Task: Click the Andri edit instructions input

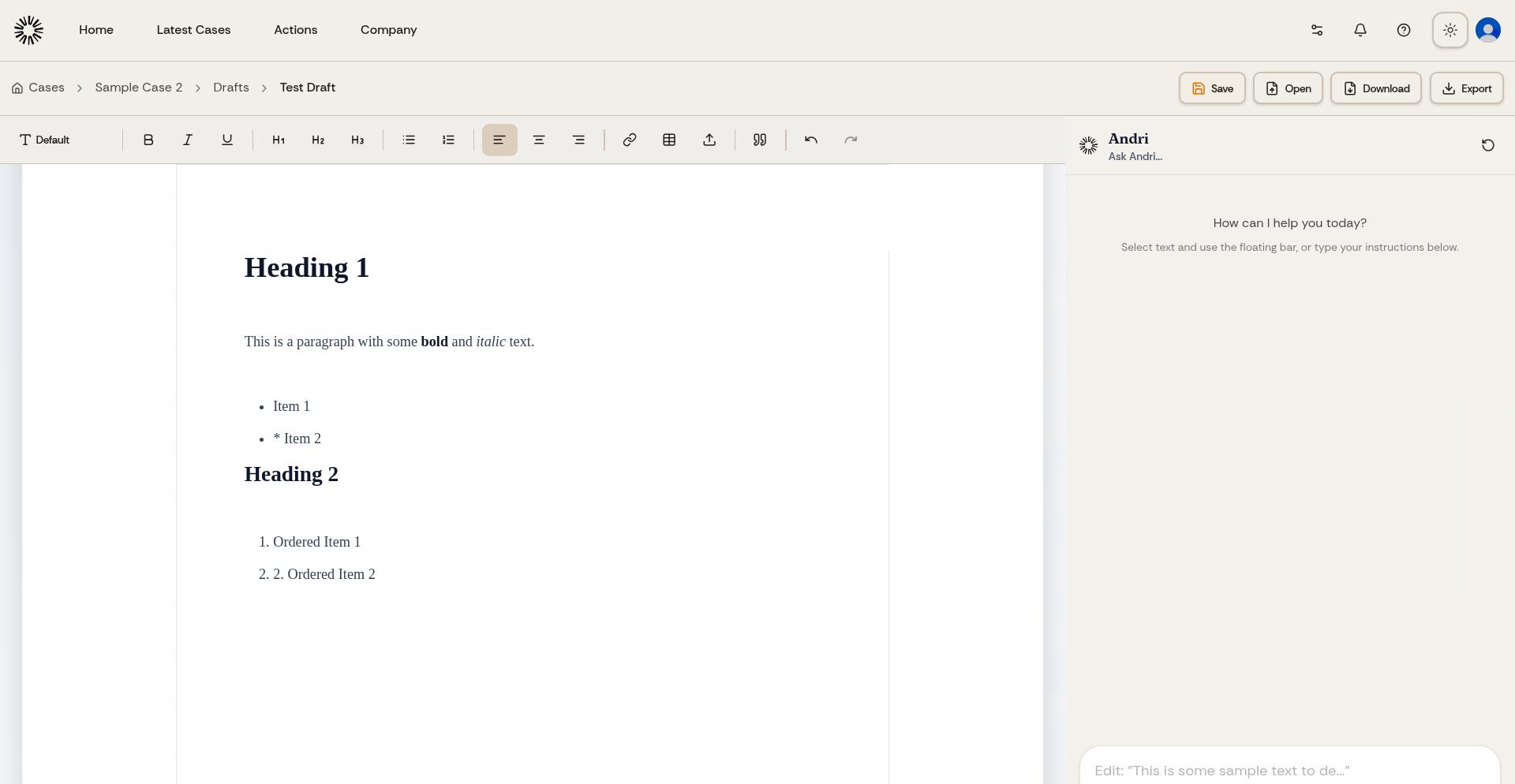Action: click(x=1289, y=770)
